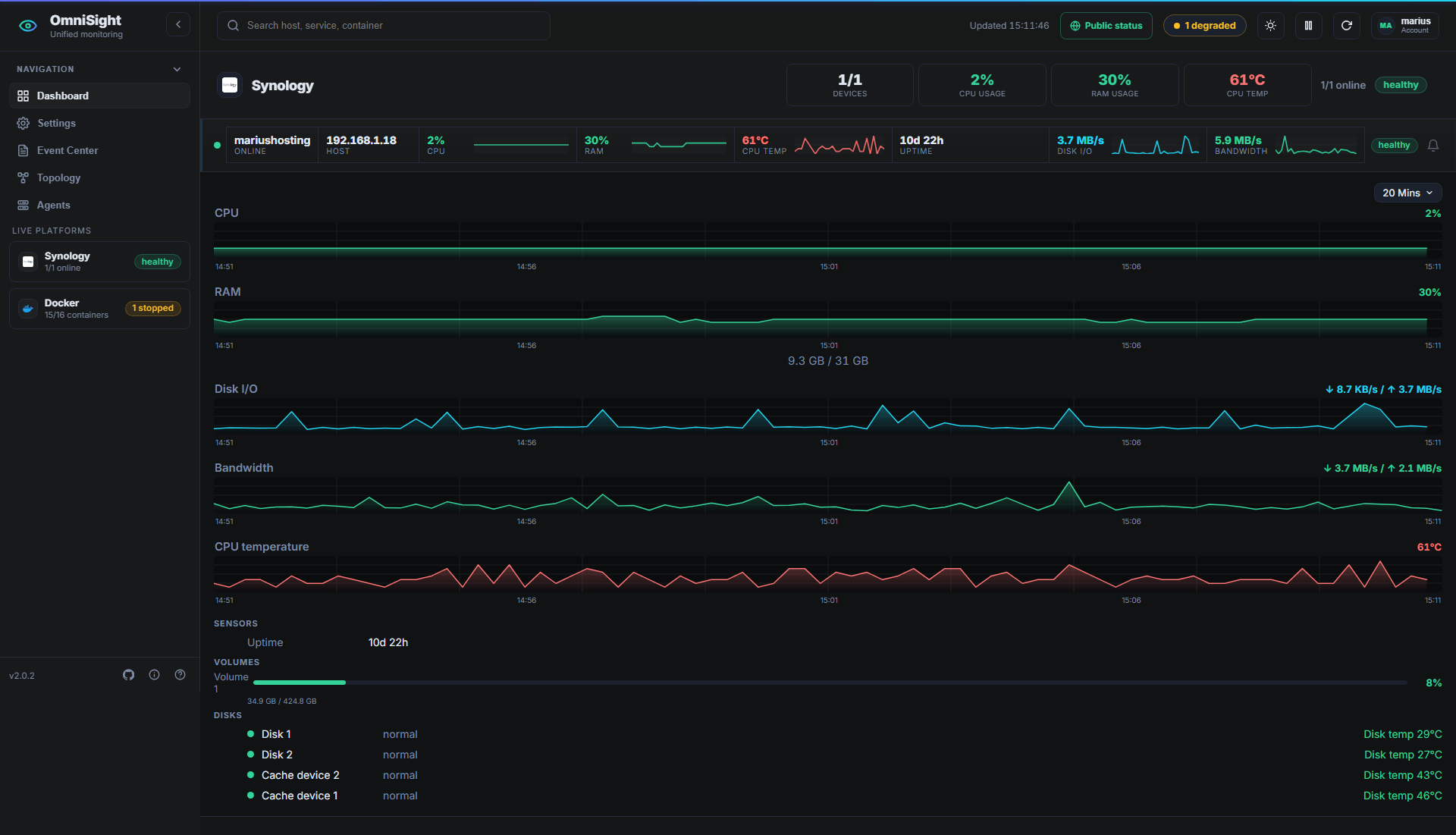Click the 2% CPU USAGE stat card
Image resolution: width=1456 pixels, height=835 pixels.
pos(982,85)
